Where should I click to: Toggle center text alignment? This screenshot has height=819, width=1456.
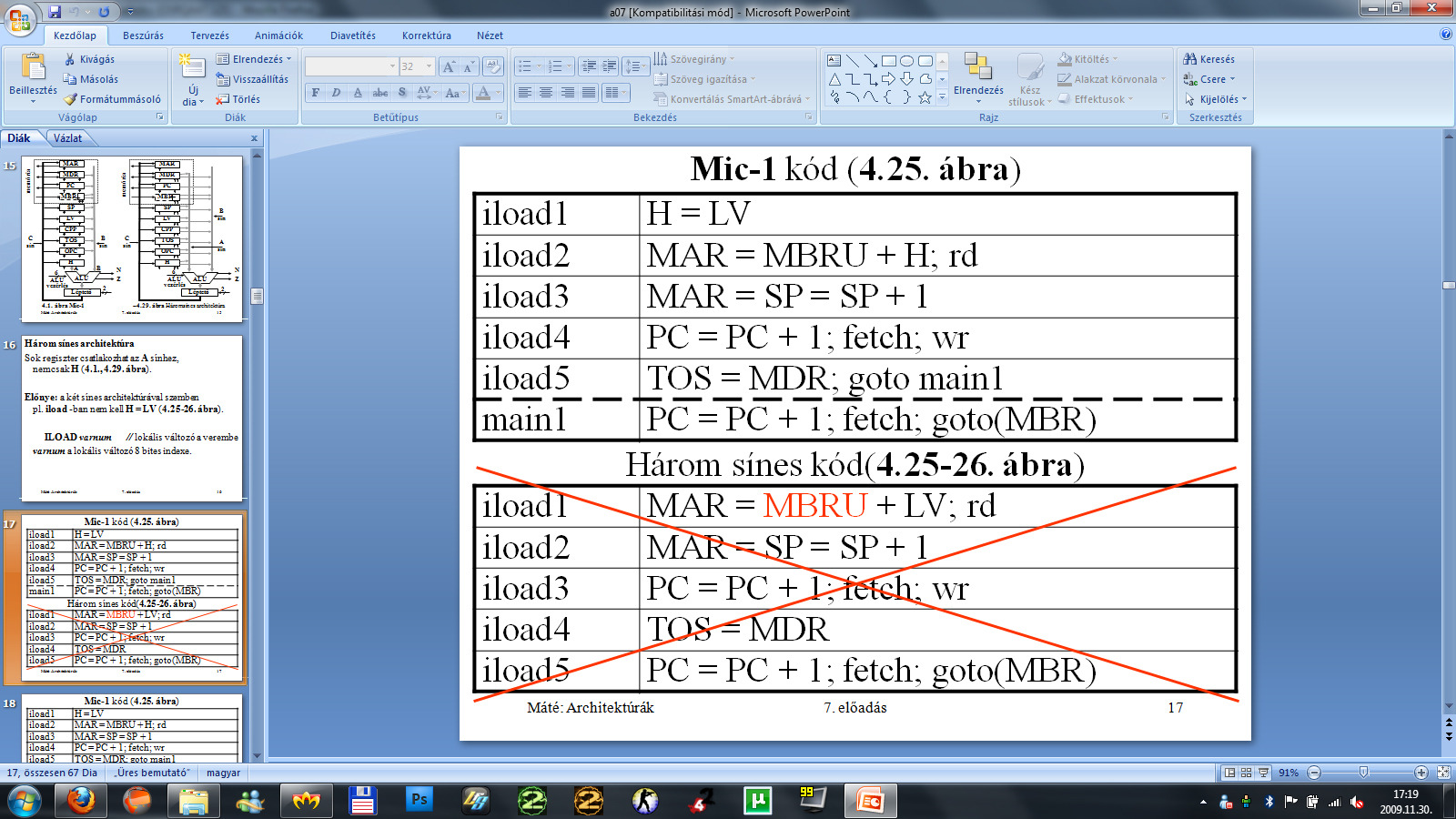(546, 93)
